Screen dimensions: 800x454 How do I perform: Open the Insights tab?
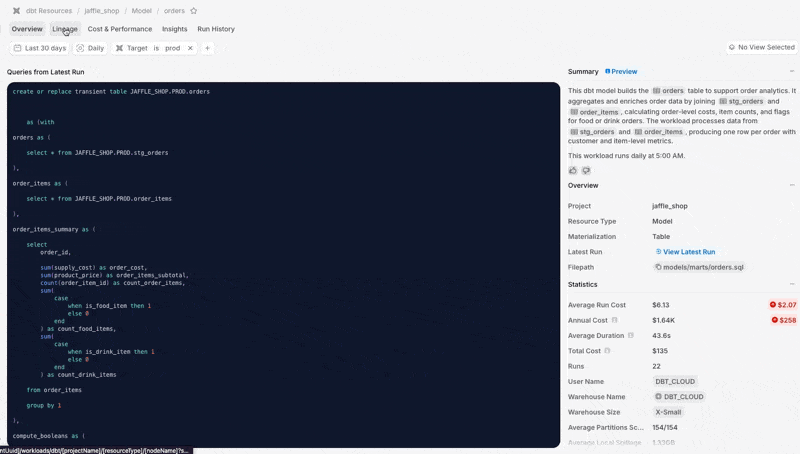[x=174, y=29]
